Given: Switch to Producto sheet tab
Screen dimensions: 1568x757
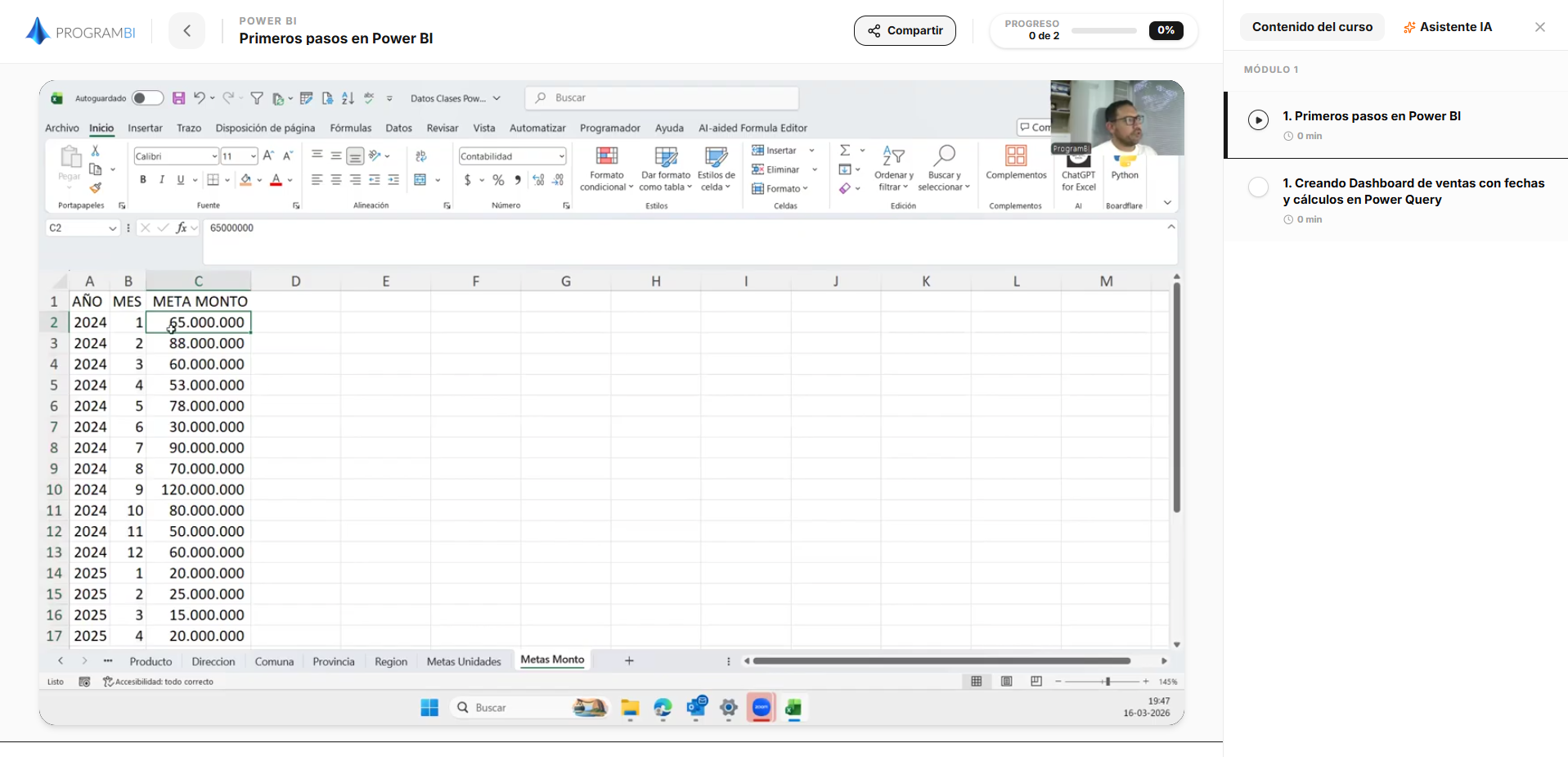Looking at the screenshot, I should [x=151, y=661].
